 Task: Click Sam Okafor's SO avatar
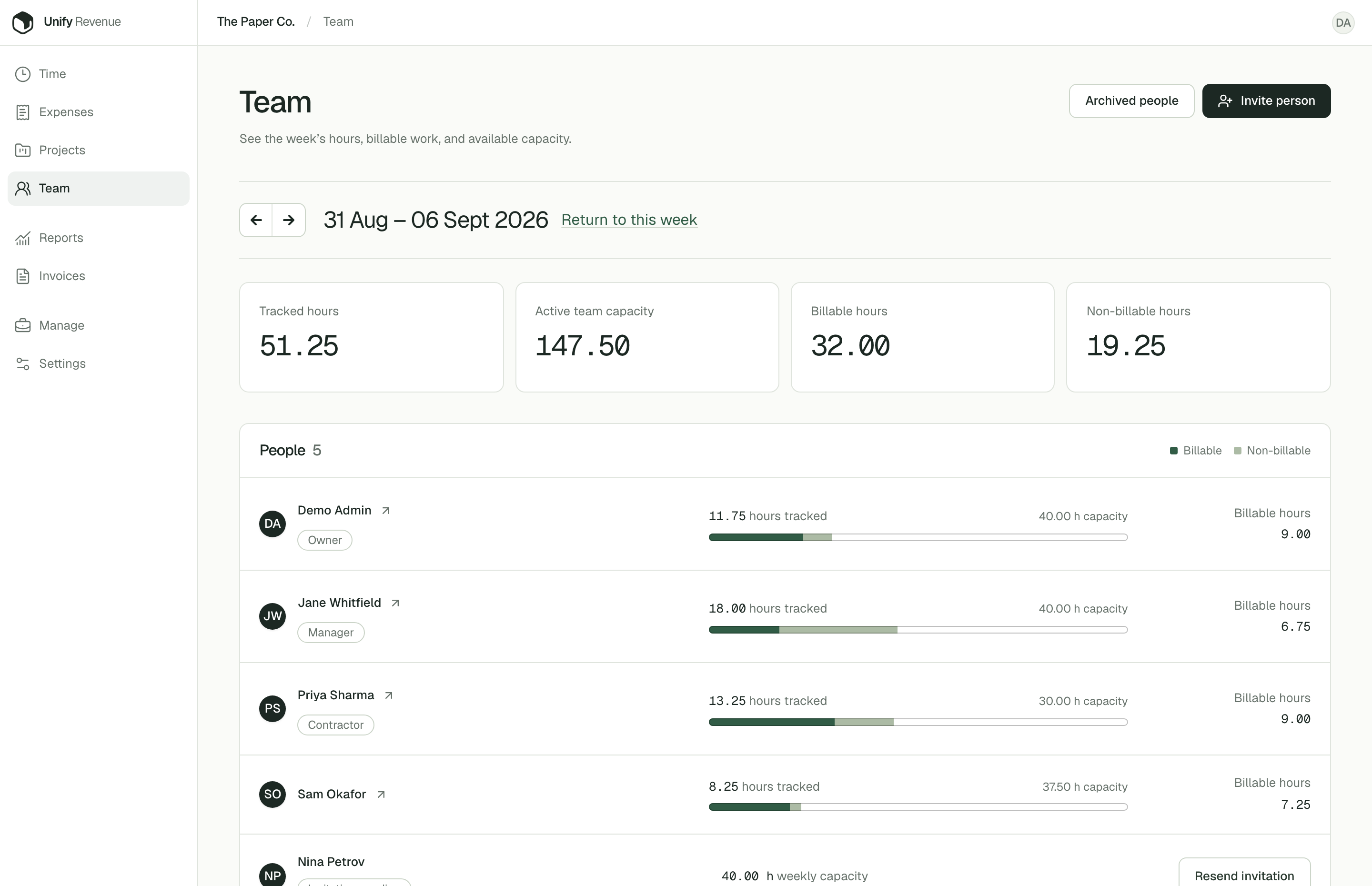[272, 795]
